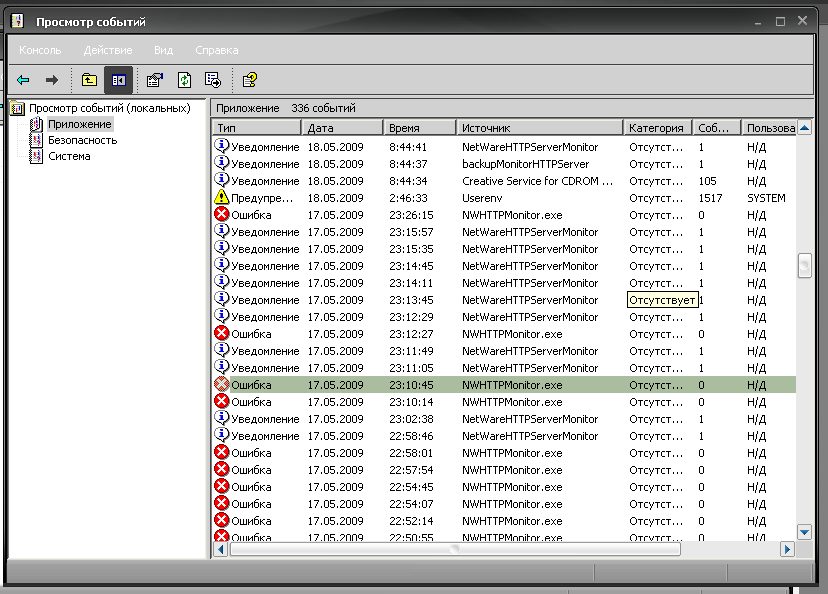Click the error icon at 22:54:45
This screenshot has width=828, height=594.
tap(221, 486)
